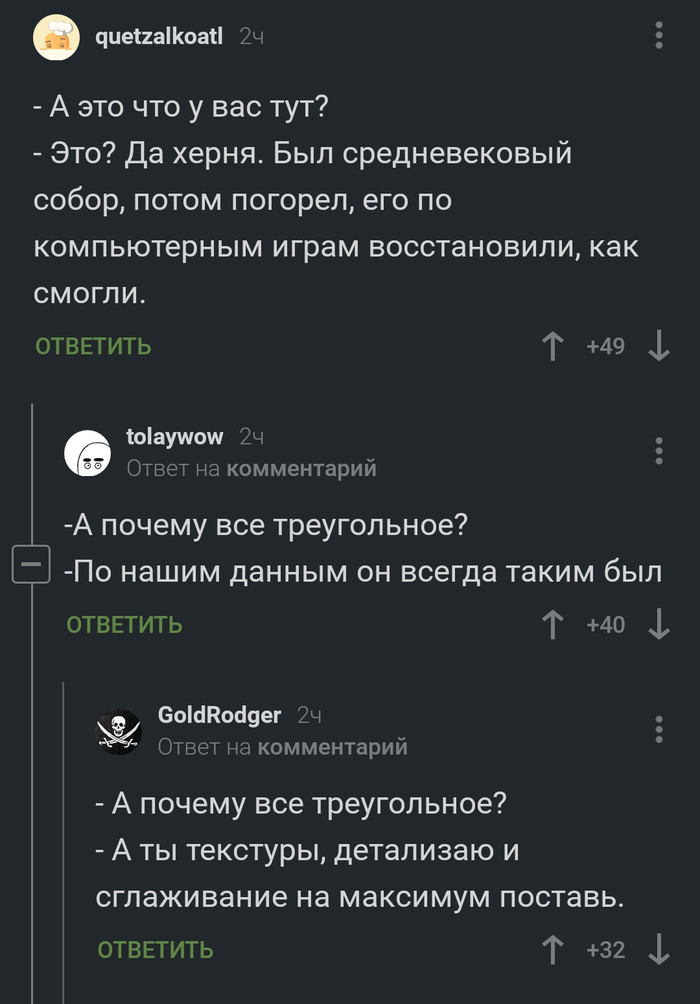Screen dimensions: 700x1004
Task: Open options menu for tolaywow's comment
Action: click(658, 451)
